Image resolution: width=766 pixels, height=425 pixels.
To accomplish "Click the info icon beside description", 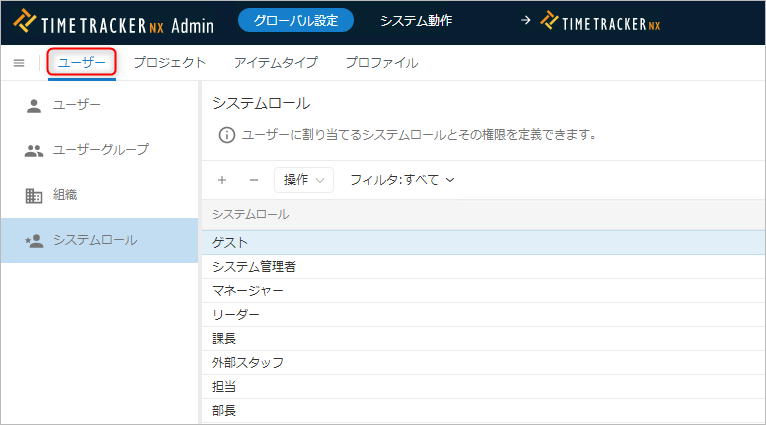I will coord(227,134).
